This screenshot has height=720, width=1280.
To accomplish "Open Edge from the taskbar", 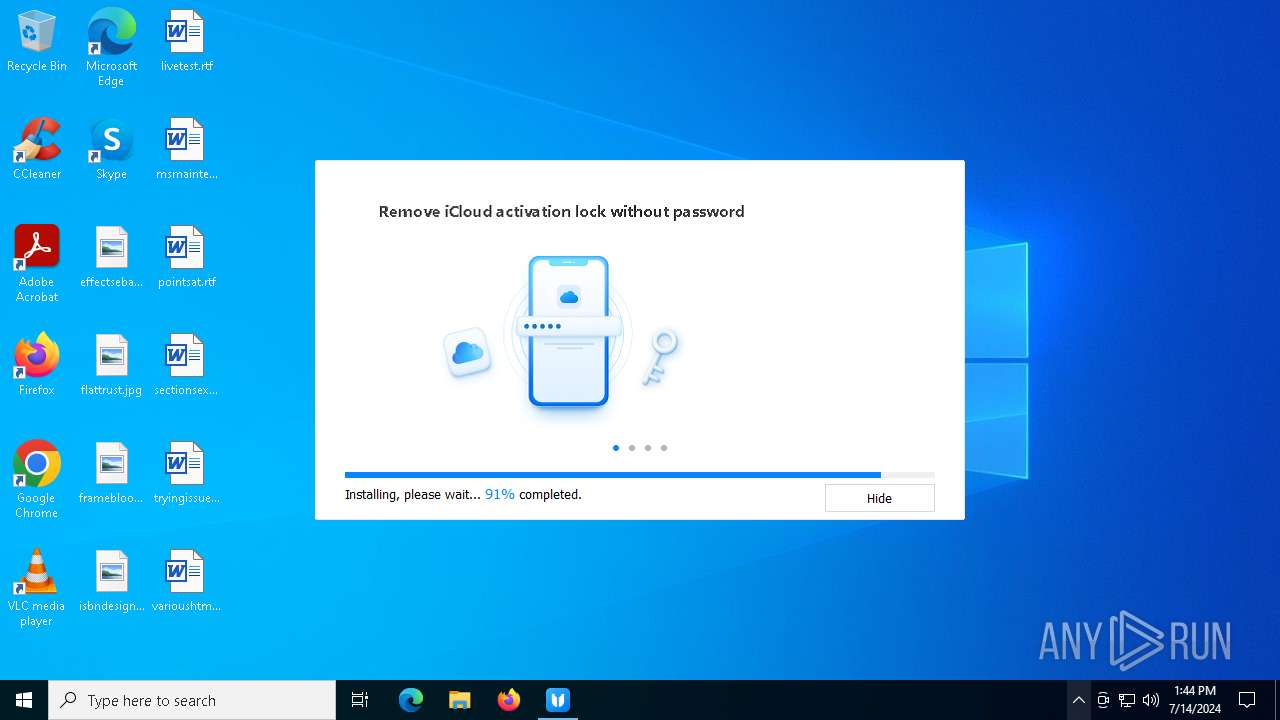I will tap(411, 700).
